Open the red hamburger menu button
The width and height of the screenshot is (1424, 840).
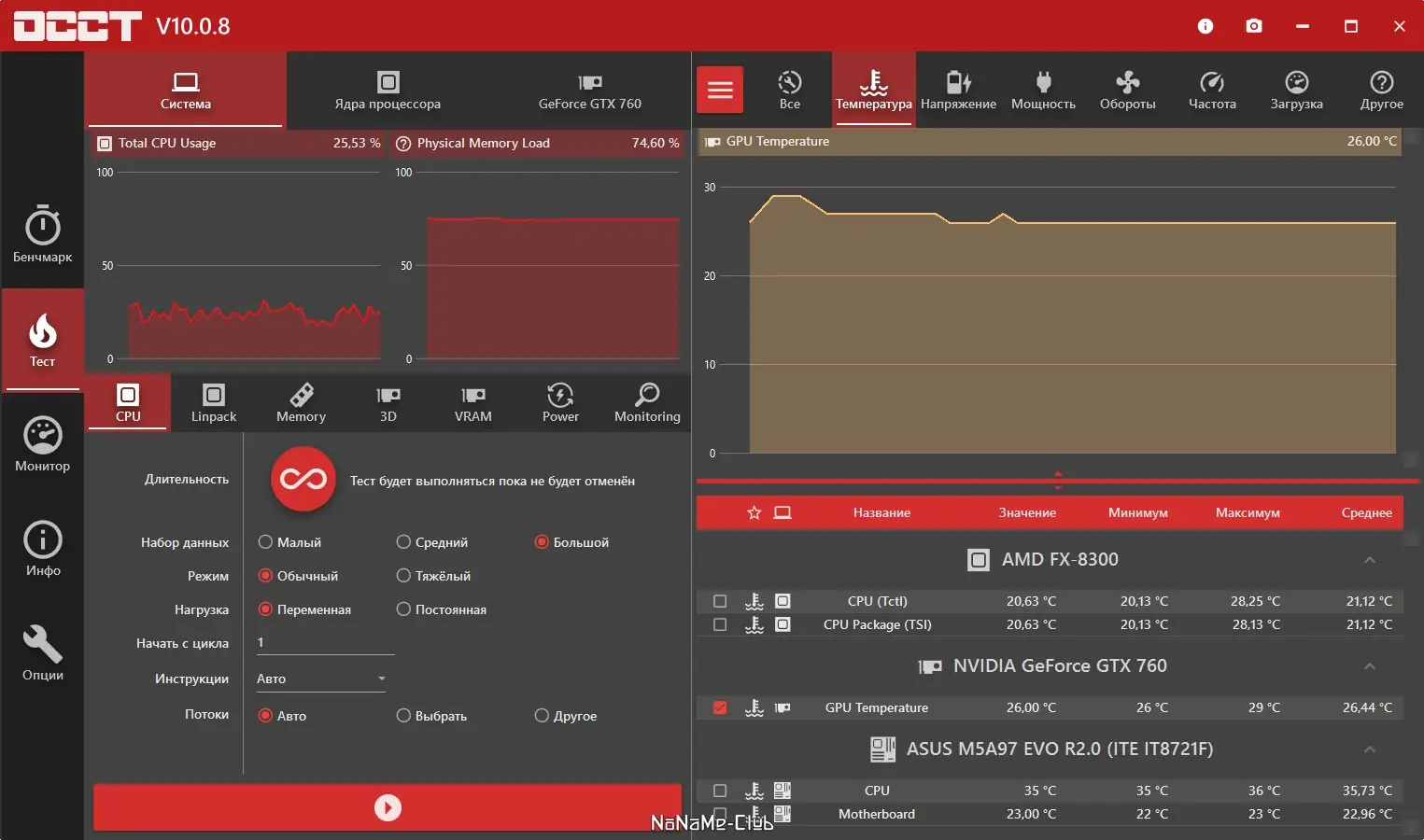tap(720, 90)
